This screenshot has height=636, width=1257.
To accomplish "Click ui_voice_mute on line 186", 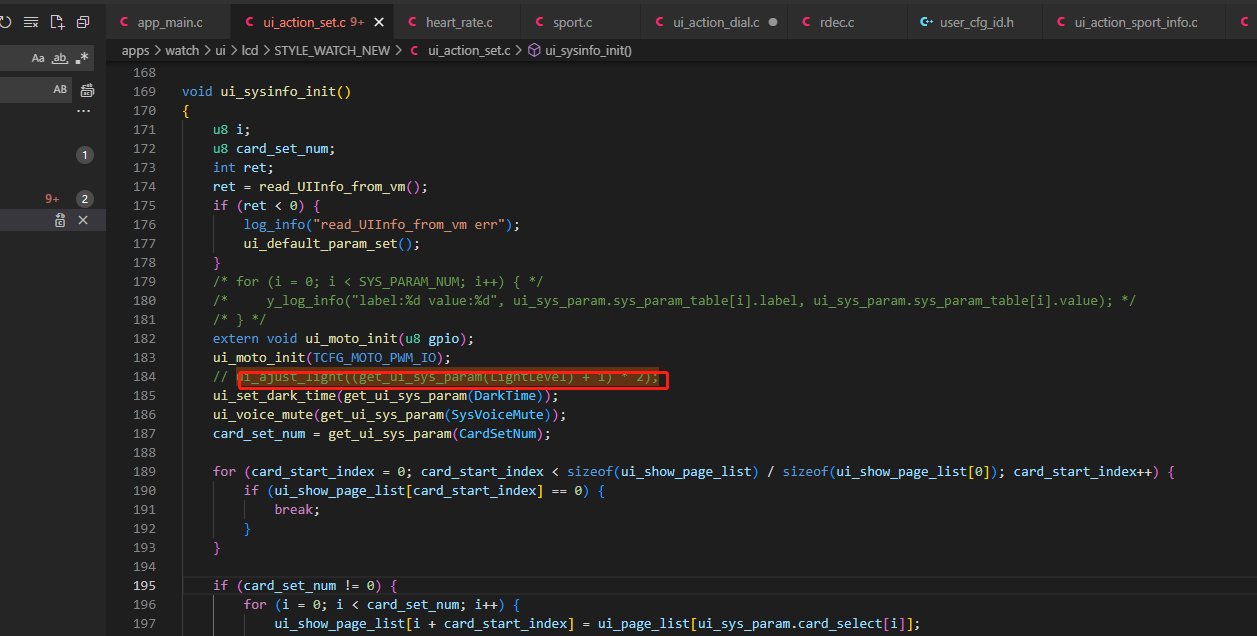I will [x=263, y=414].
